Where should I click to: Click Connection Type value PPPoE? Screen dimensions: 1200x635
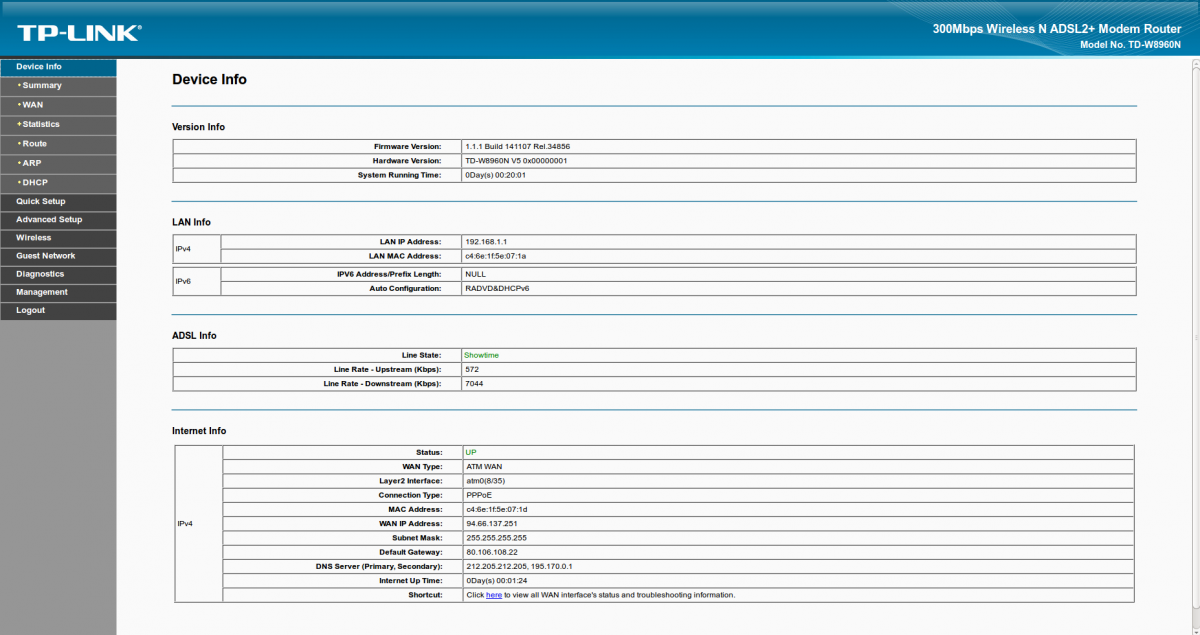point(479,495)
